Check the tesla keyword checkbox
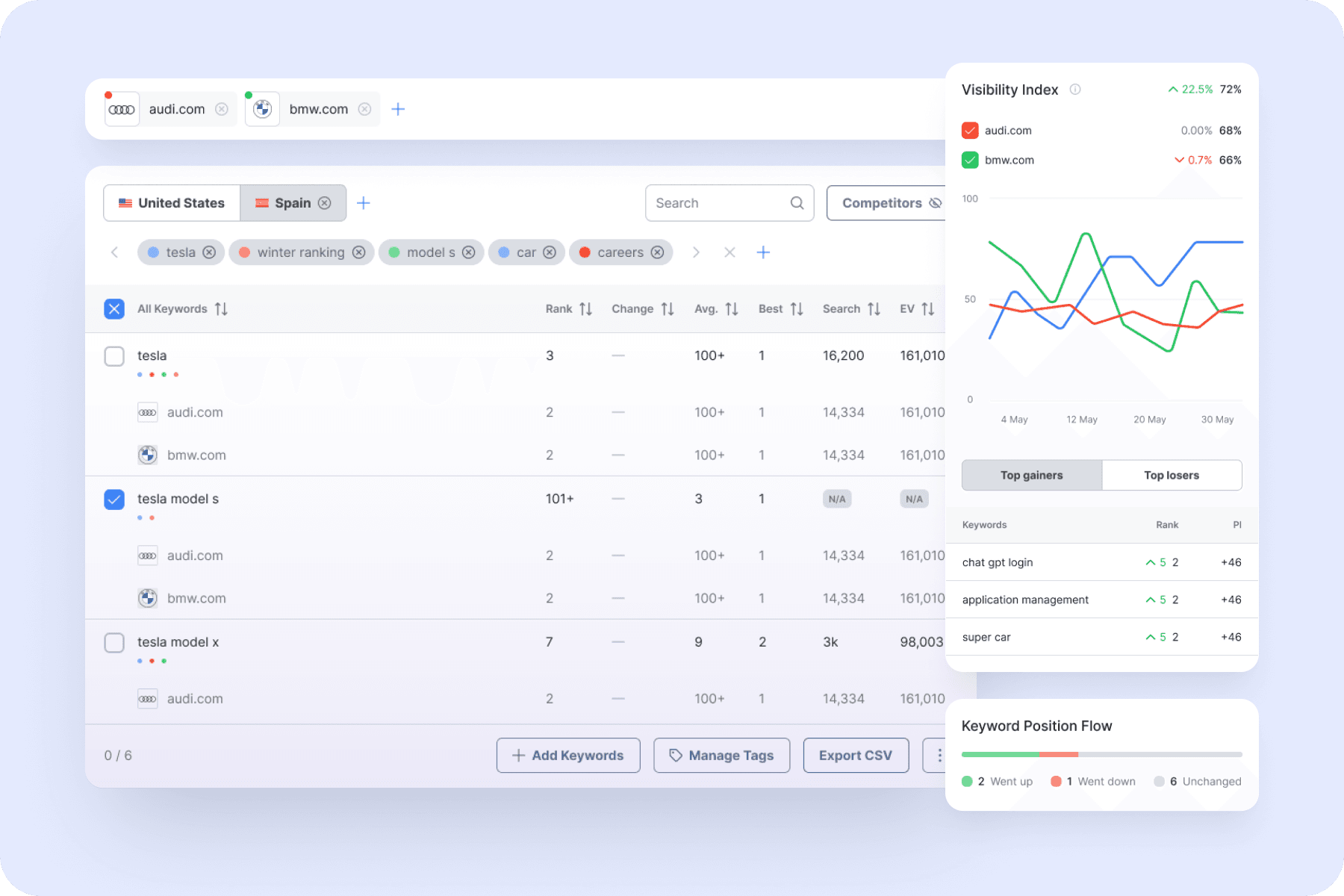Viewport: 1344px width, 896px height. (114, 356)
